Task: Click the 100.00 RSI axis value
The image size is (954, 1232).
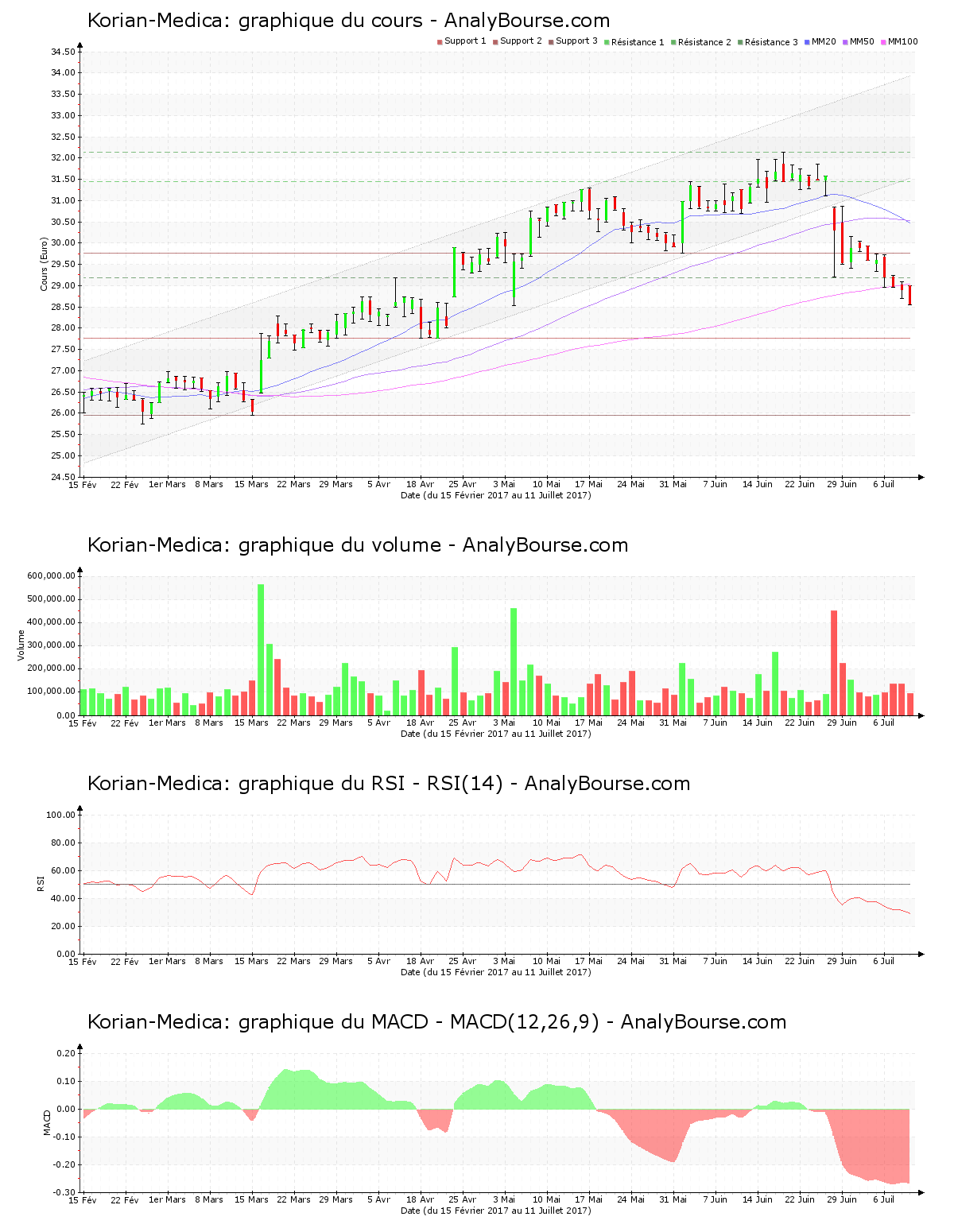Action: (x=61, y=815)
